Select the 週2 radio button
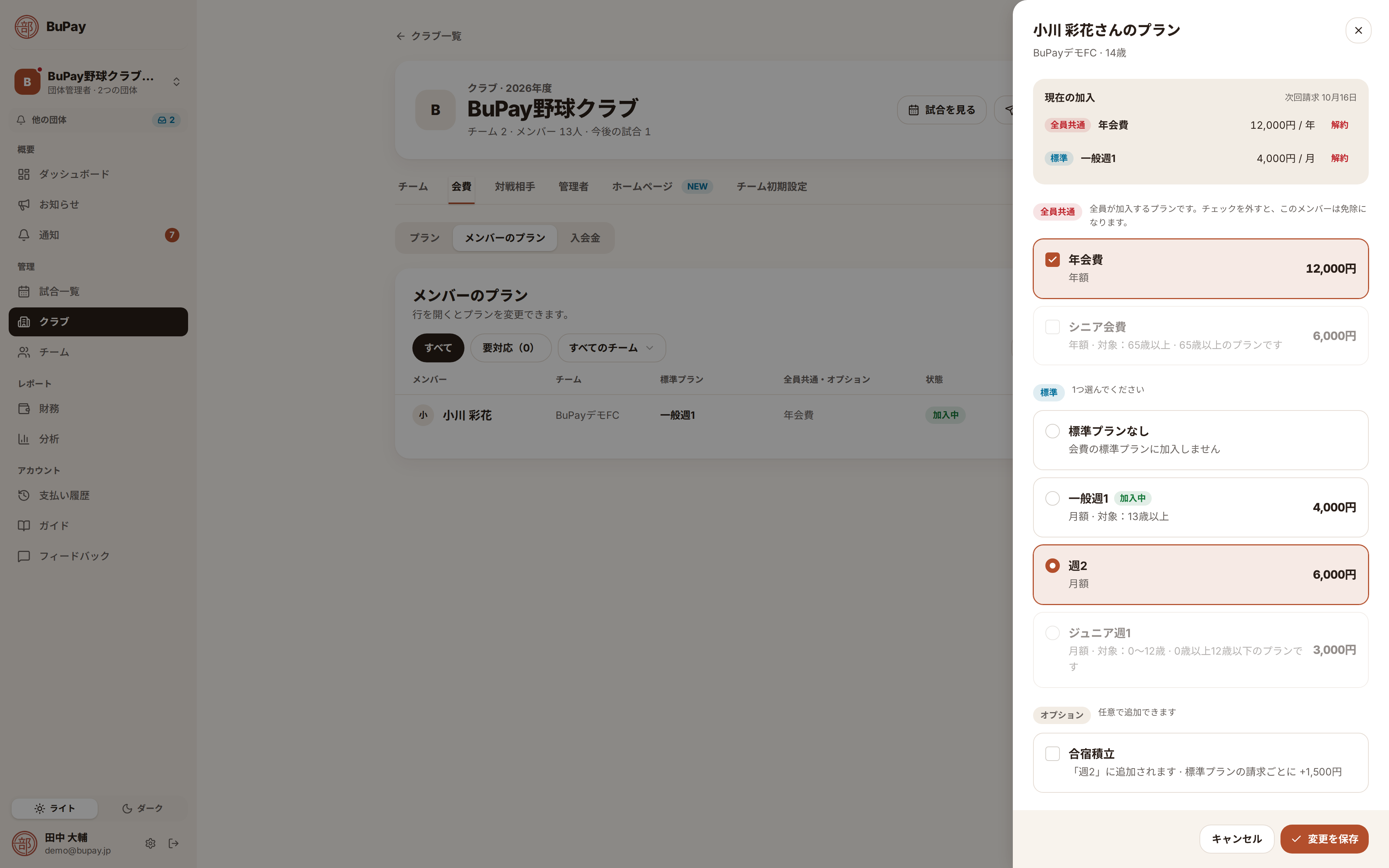Image resolution: width=1389 pixels, height=868 pixels. pyautogui.click(x=1052, y=565)
